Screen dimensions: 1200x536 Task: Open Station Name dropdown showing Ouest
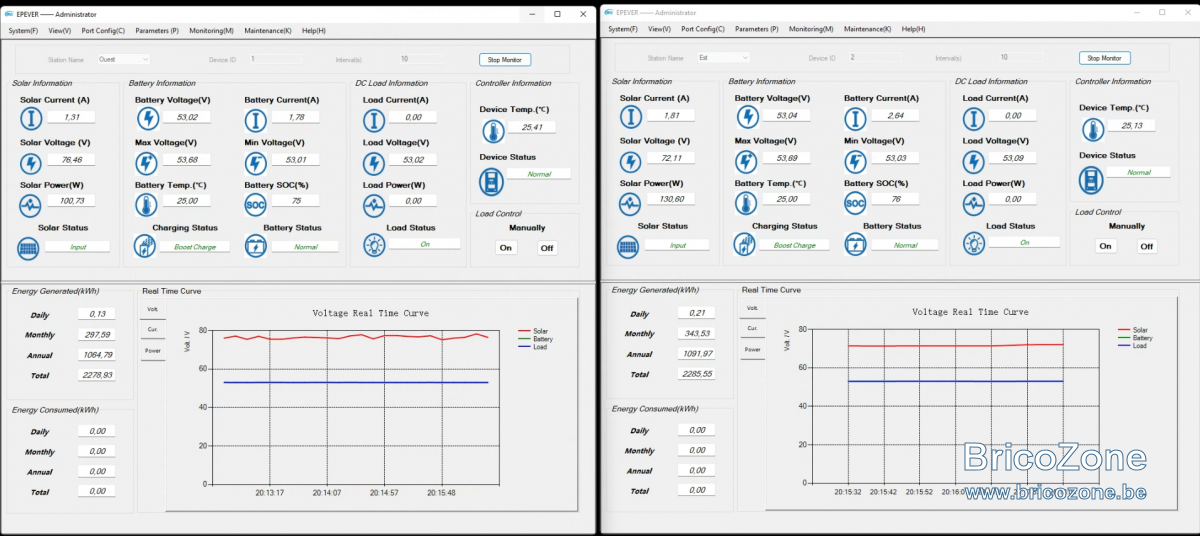(123, 59)
